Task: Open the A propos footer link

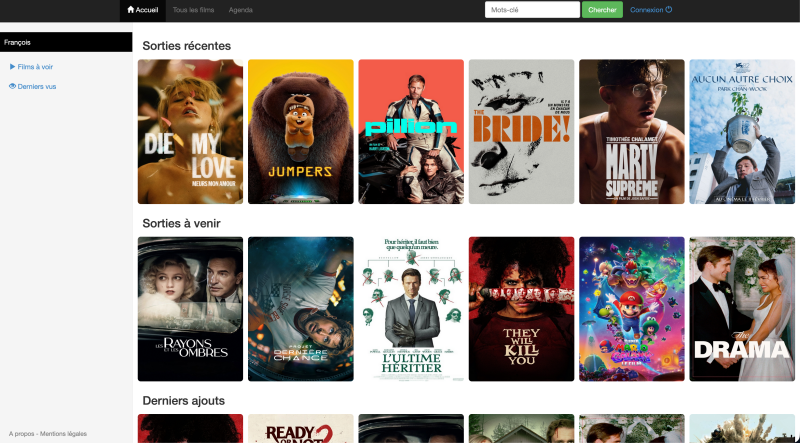Action: pos(21,434)
